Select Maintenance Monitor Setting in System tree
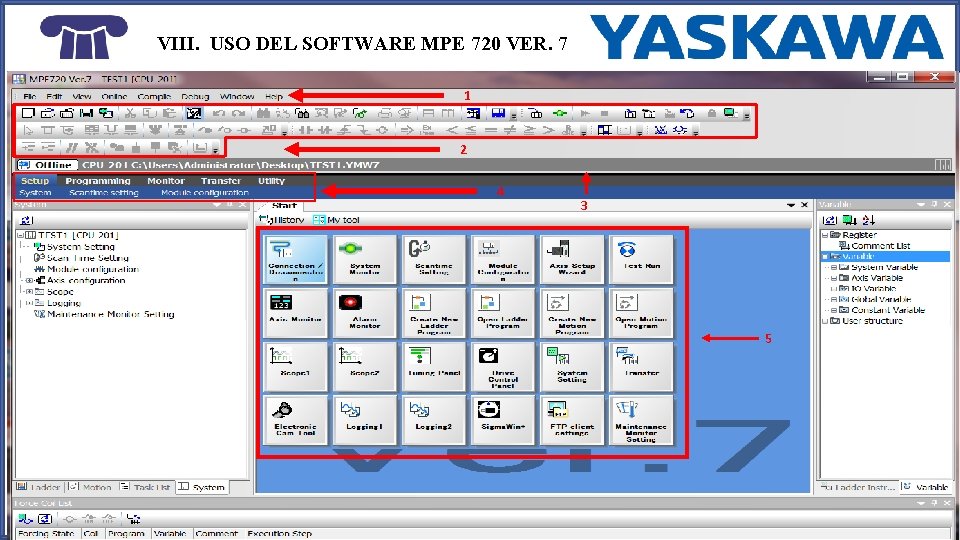The image size is (960, 540). (x=111, y=314)
